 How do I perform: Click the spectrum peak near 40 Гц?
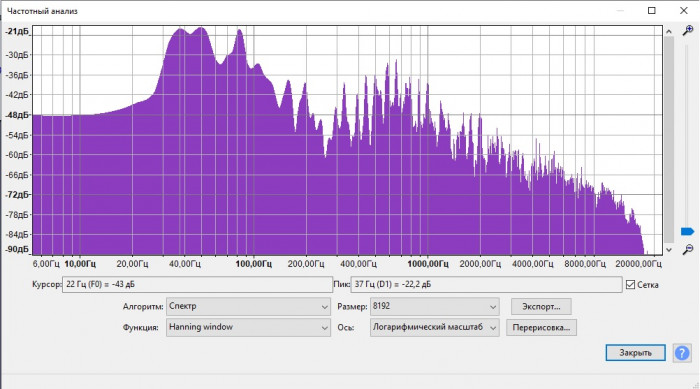180,29
